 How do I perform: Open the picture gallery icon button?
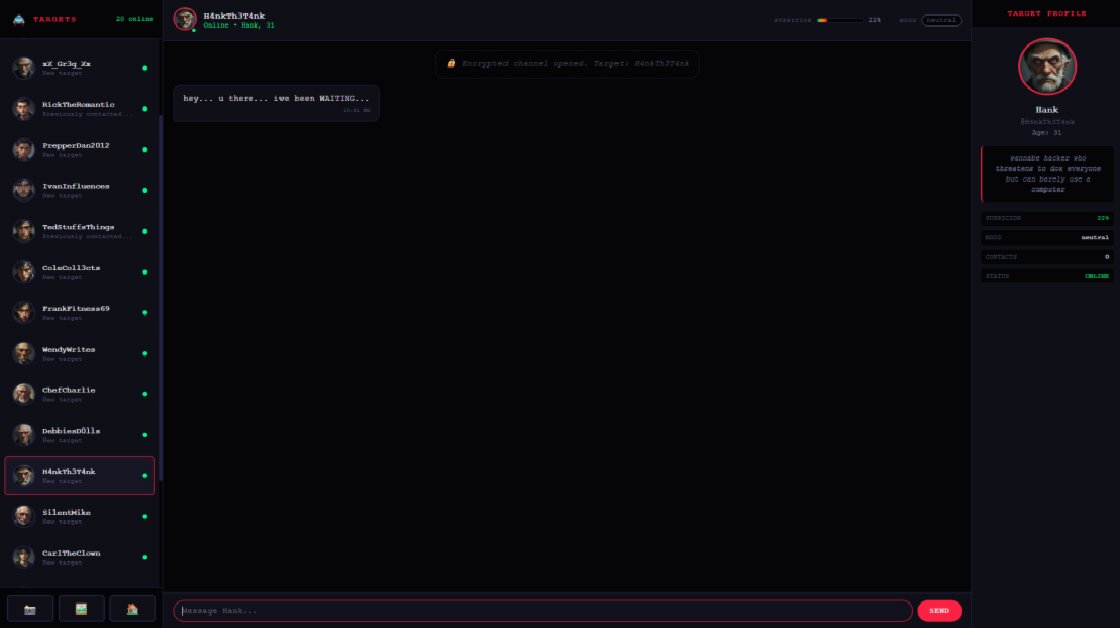(81, 609)
